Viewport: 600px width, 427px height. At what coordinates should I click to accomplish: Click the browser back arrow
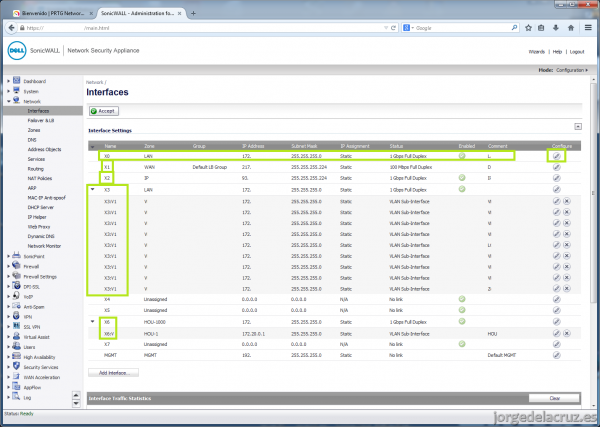pyautogui.click(x=11, y=28)
